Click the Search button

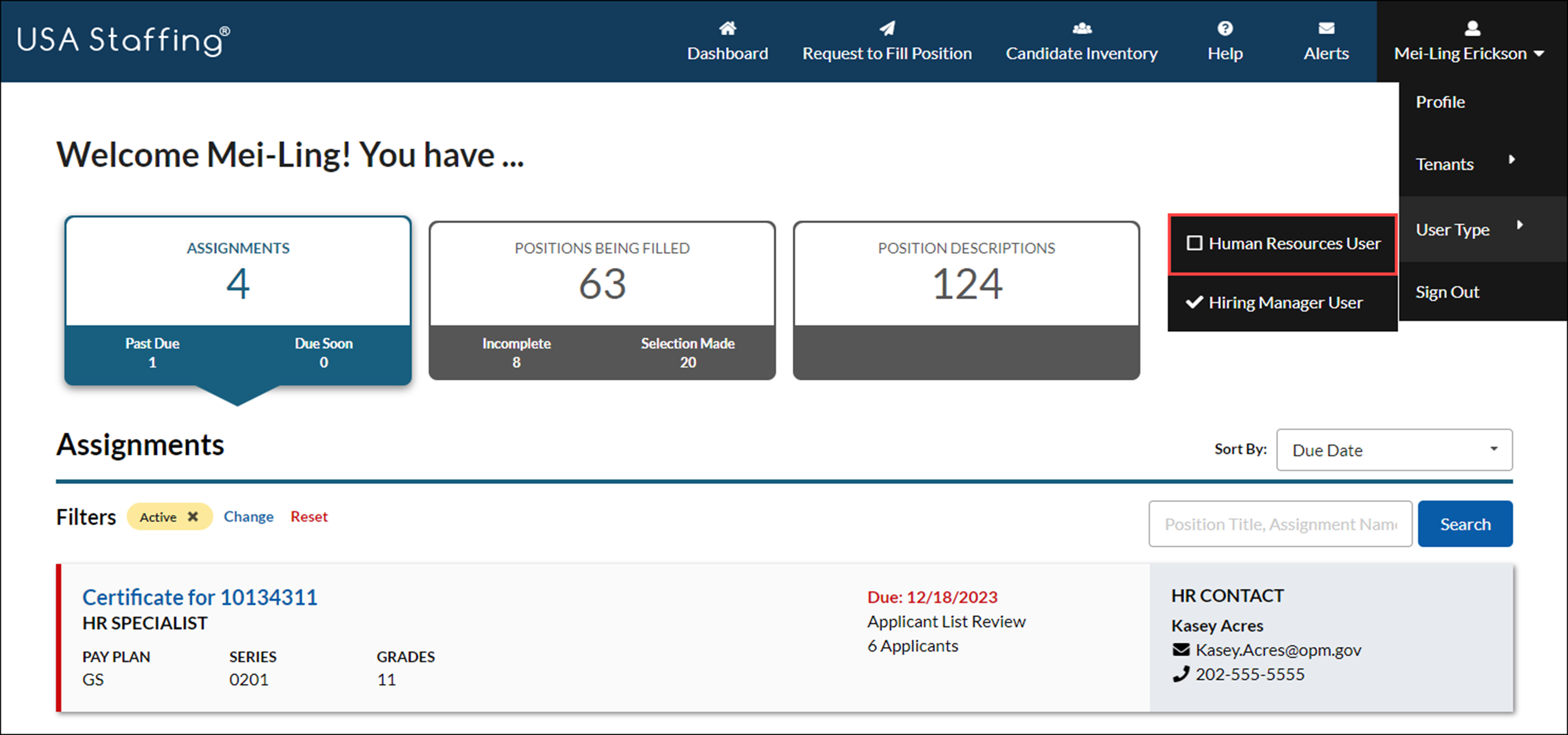(x=1465, y=524)
